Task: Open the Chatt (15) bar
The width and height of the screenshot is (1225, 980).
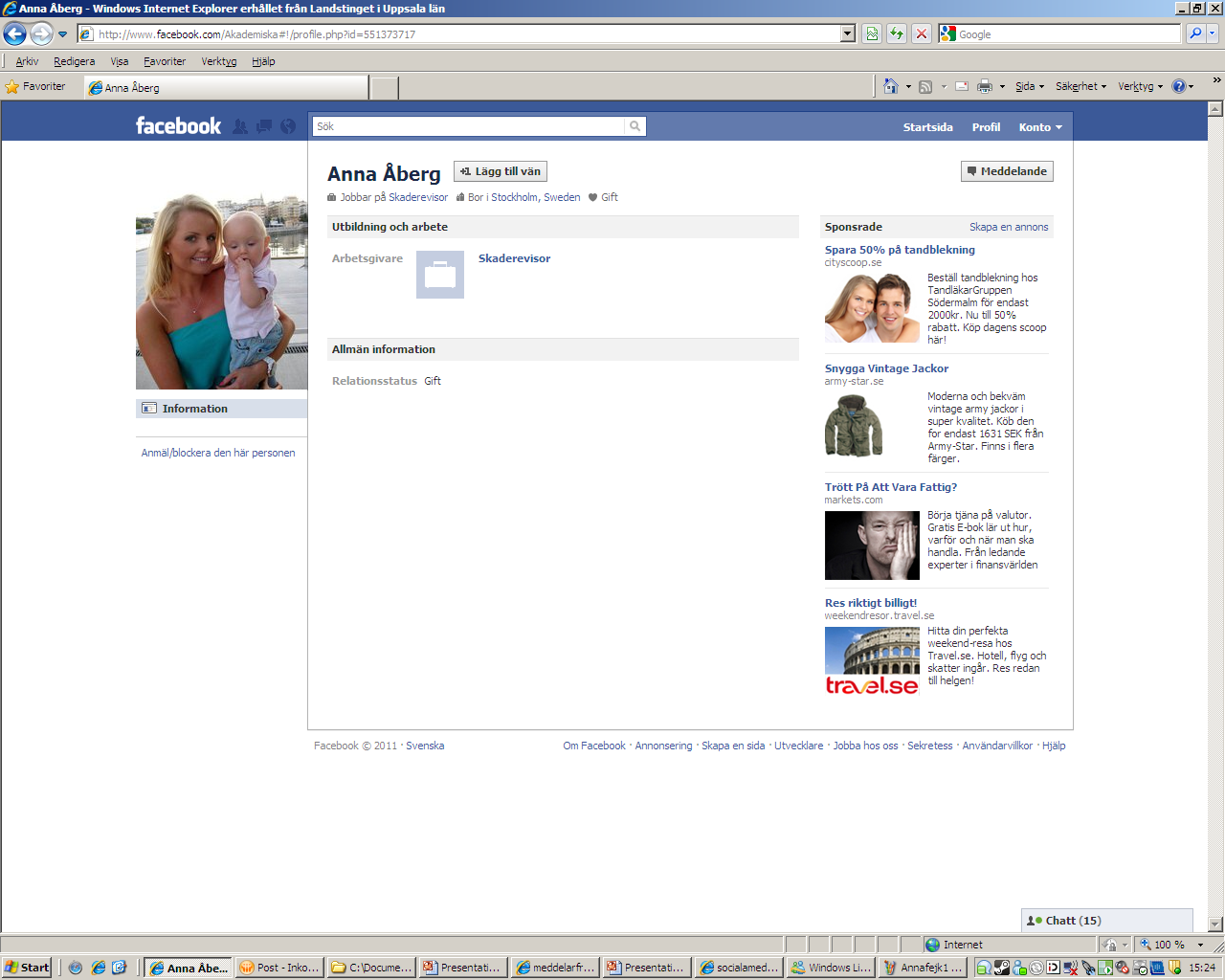Action: coord(1107,921)
